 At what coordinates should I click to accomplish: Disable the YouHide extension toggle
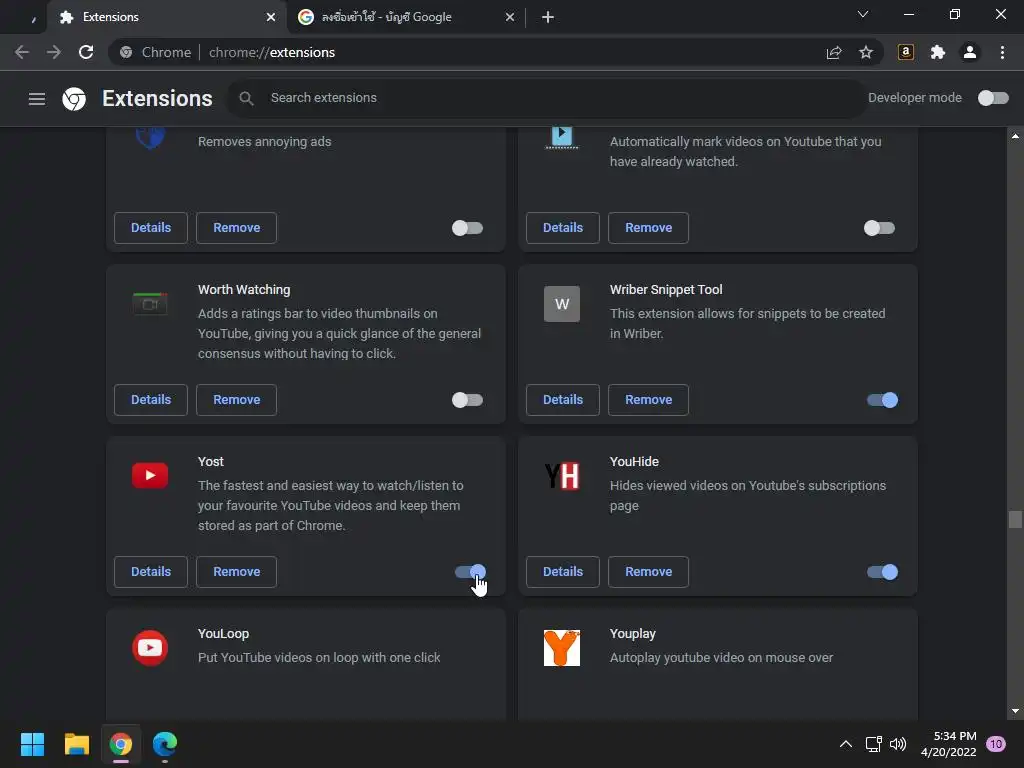pos(882,572)
